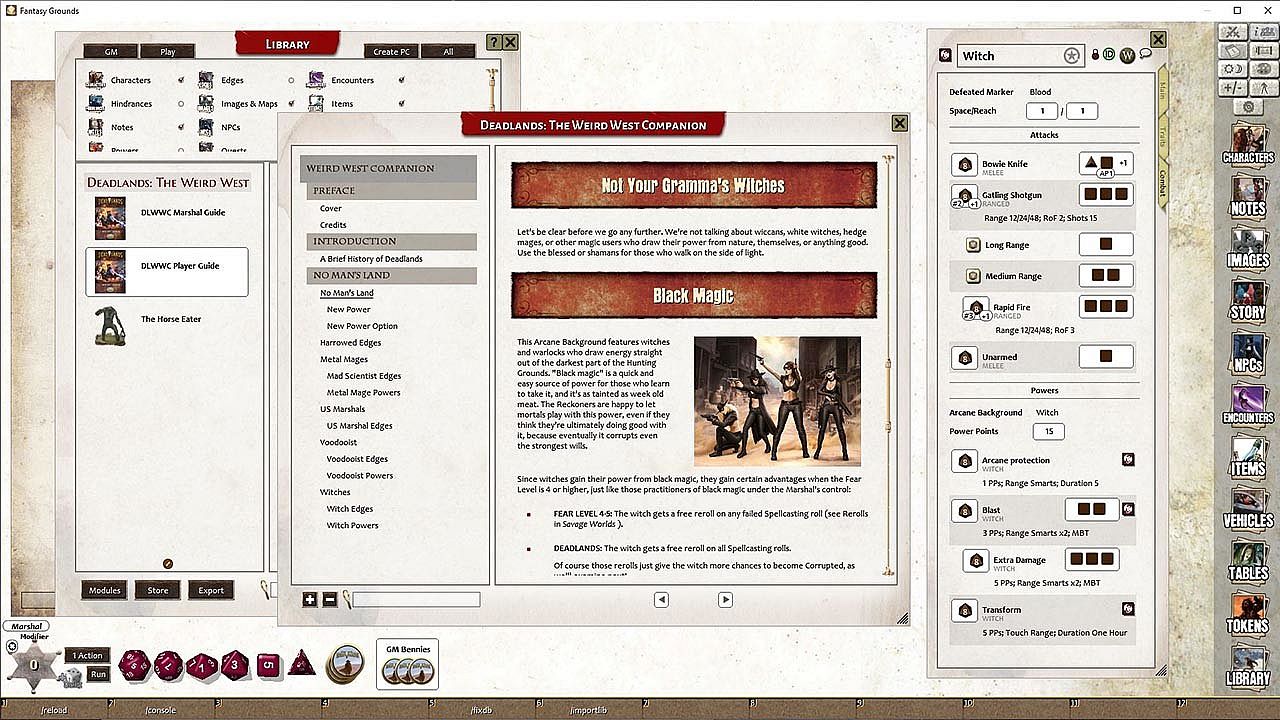Open the Store button
The image size is (1280, 720).
tap(158, 590)
